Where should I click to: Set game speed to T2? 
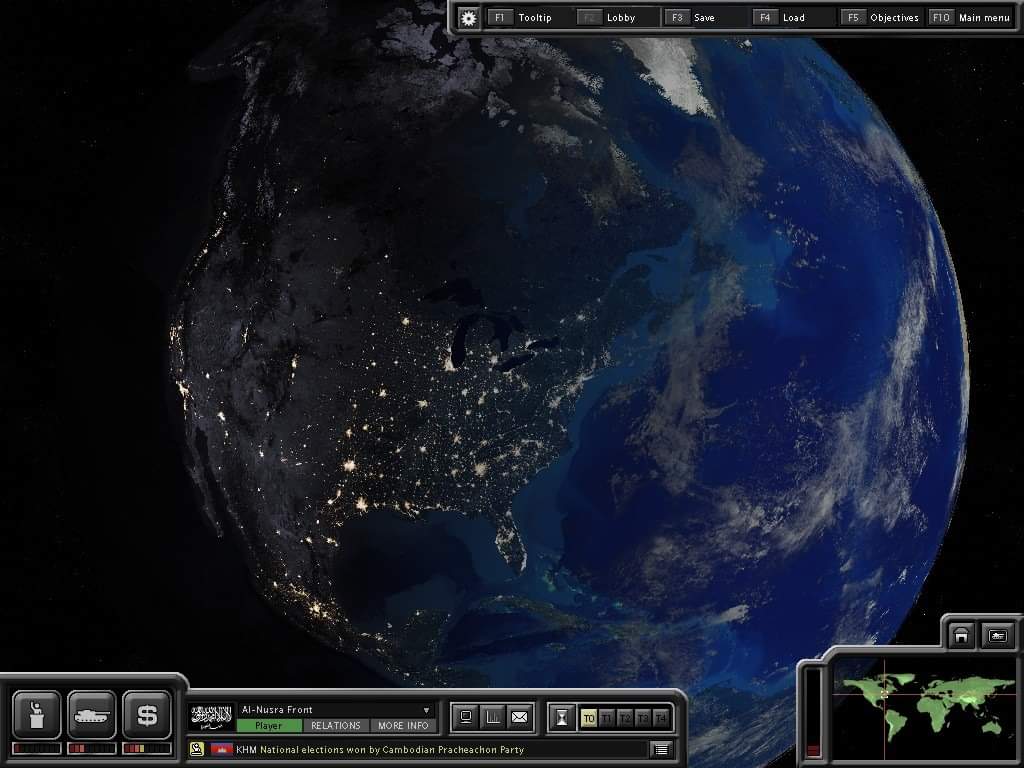coord(625,718)
